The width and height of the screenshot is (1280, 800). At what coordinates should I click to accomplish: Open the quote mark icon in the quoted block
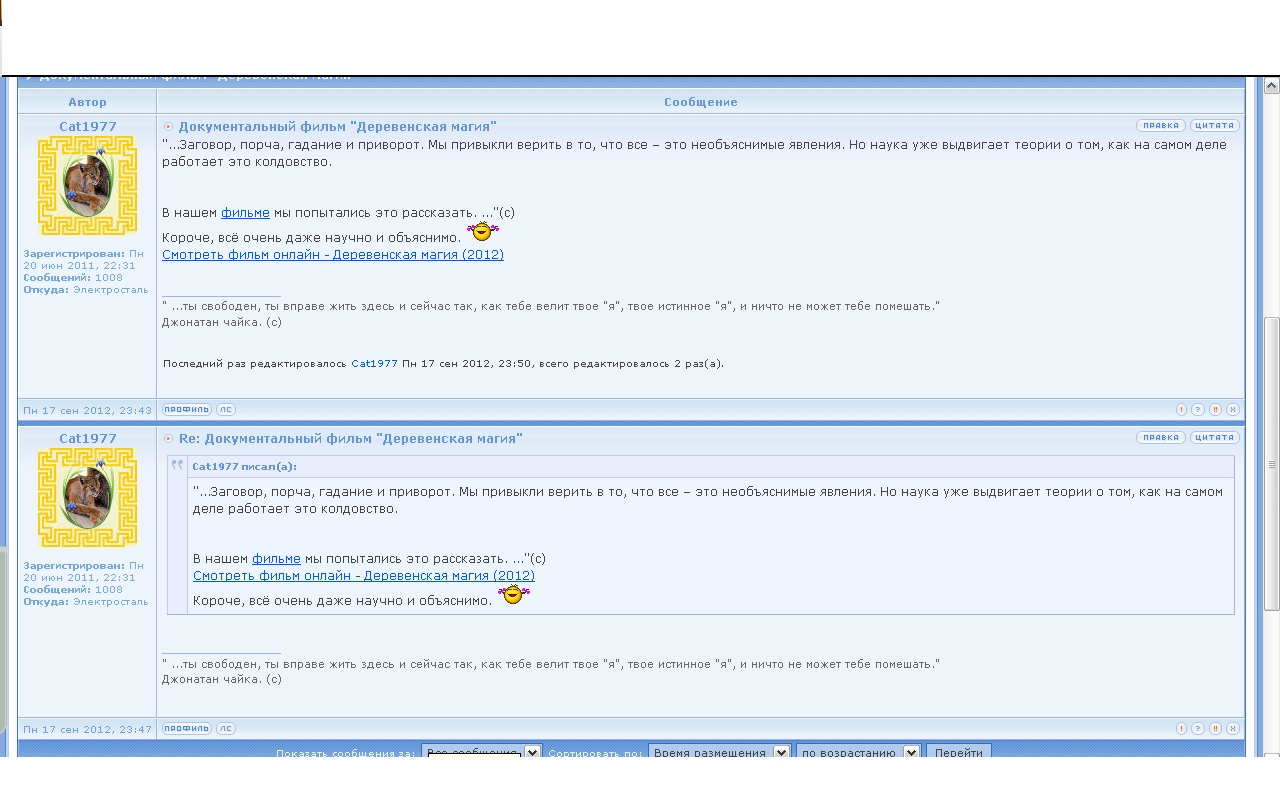(178, 465)
